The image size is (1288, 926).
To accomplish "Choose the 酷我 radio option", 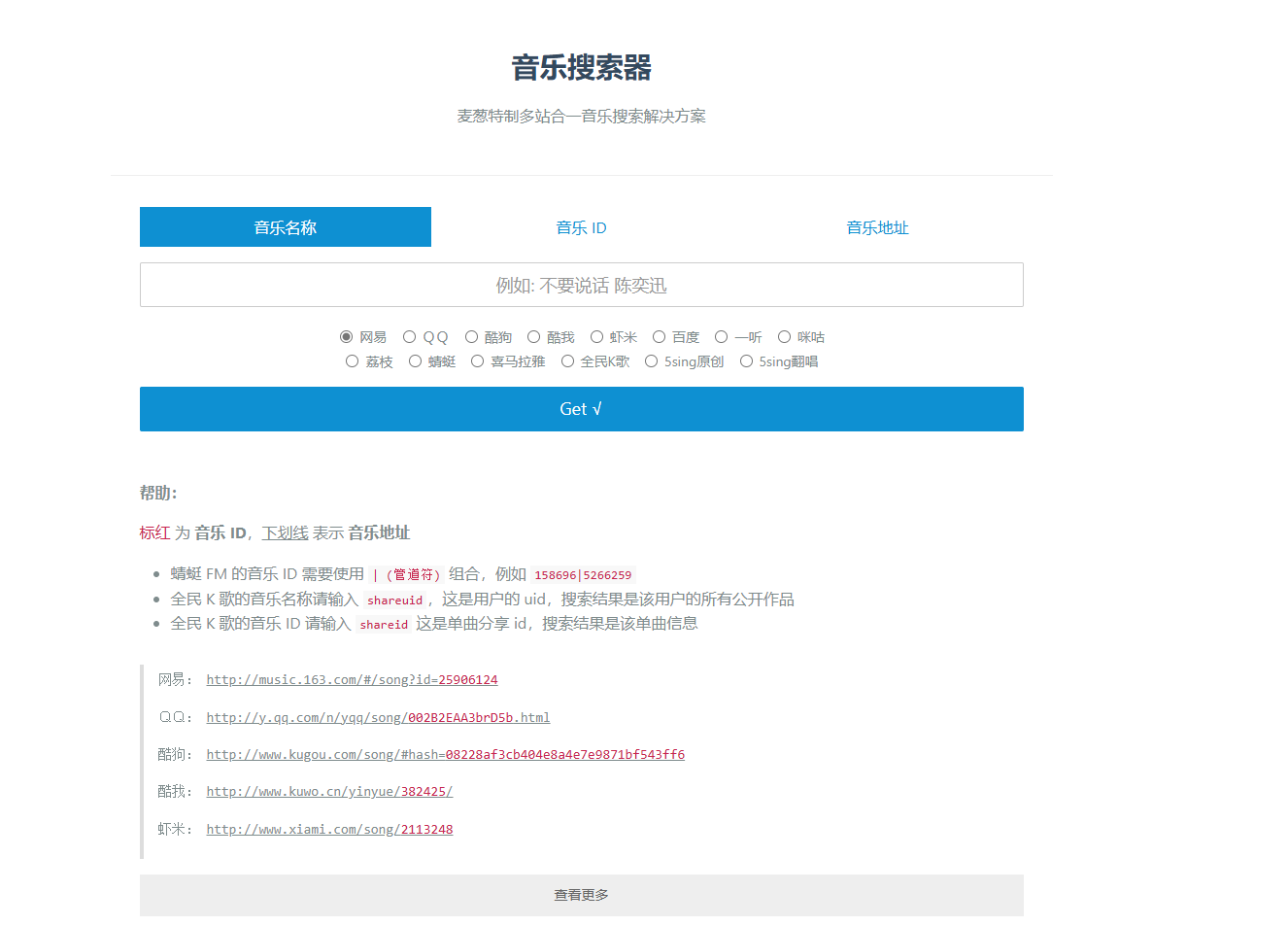I will pos(533,337).
